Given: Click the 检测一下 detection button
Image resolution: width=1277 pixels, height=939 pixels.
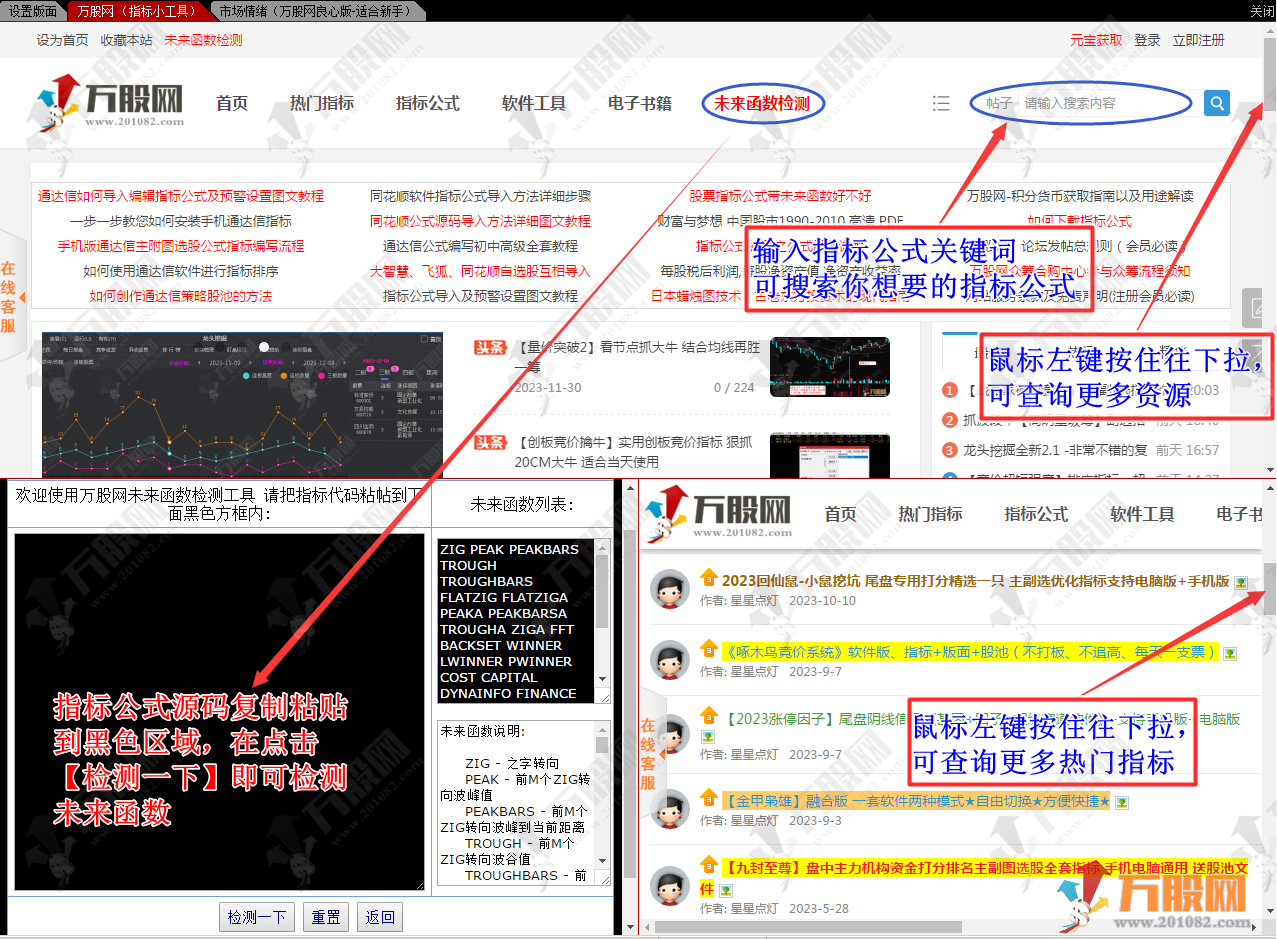Looking at the screenshot, I should [256, 916].
